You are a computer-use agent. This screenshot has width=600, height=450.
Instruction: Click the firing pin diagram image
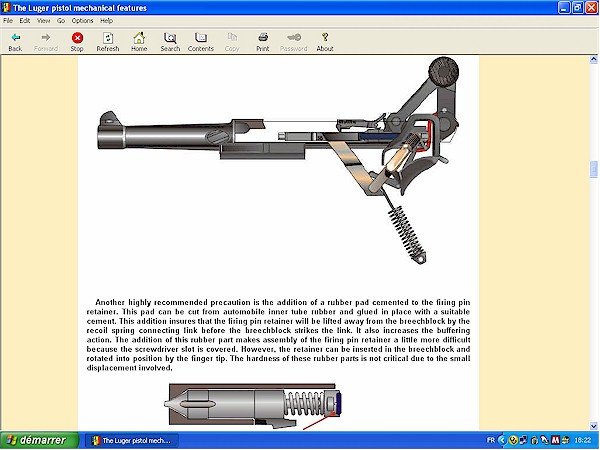(253, 406)
